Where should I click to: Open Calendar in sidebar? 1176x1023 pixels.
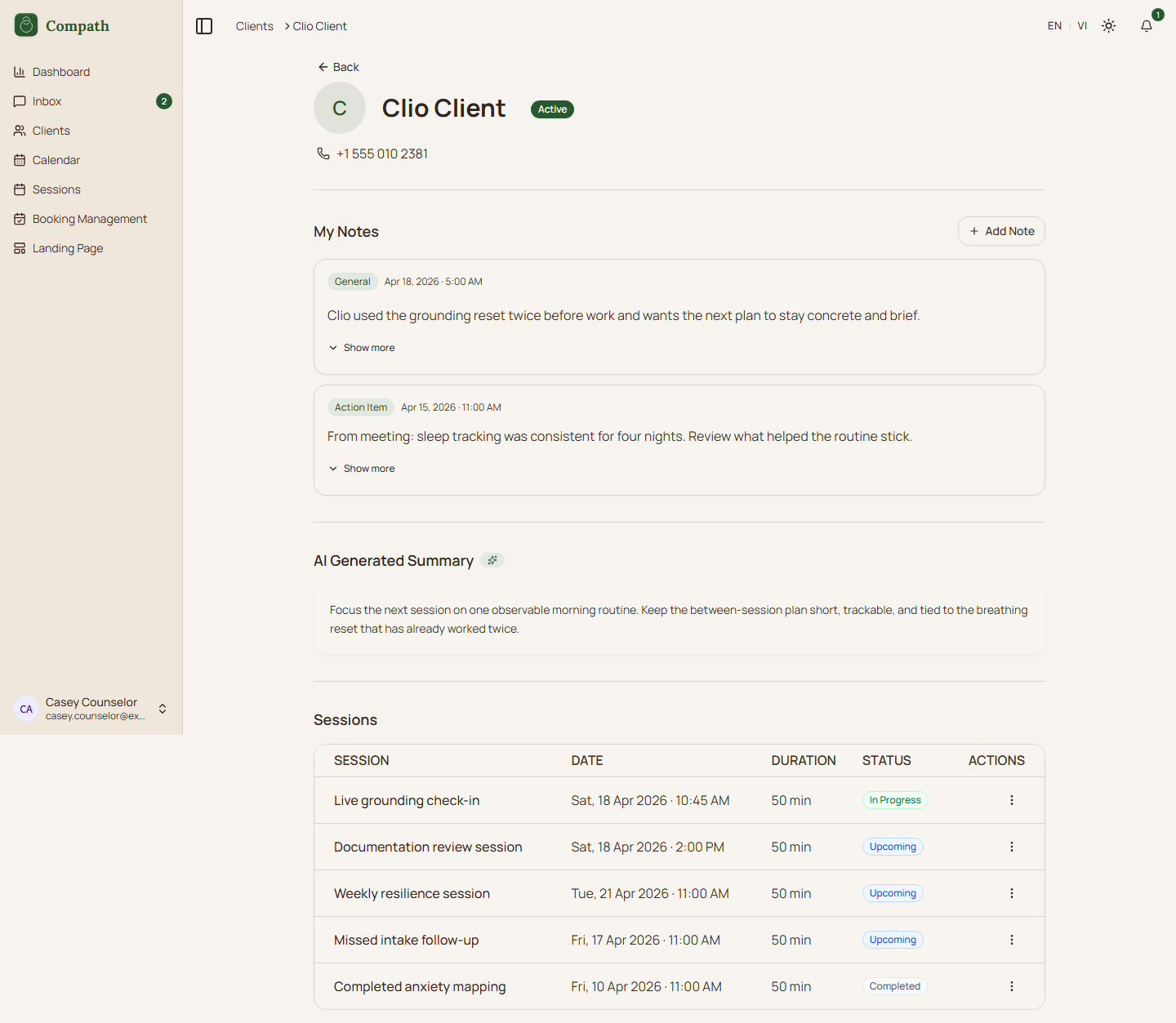click(91, 160)
